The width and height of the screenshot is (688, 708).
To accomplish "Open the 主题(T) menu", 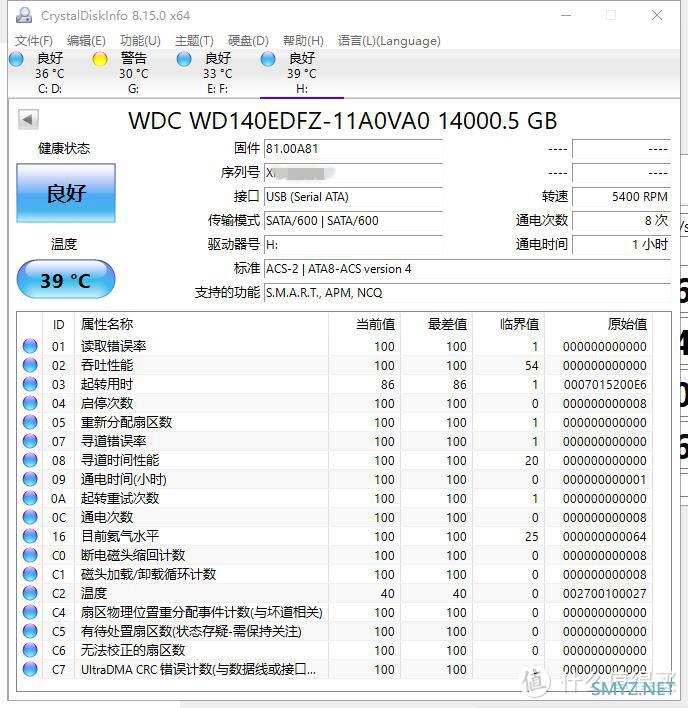I will pyautogui.click(x=194, y=41).
